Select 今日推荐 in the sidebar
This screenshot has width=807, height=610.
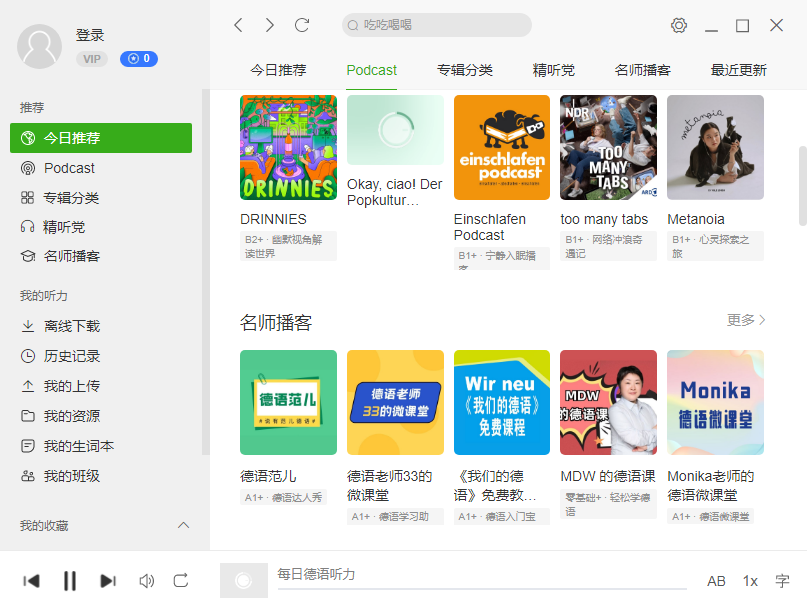point(101,138)
